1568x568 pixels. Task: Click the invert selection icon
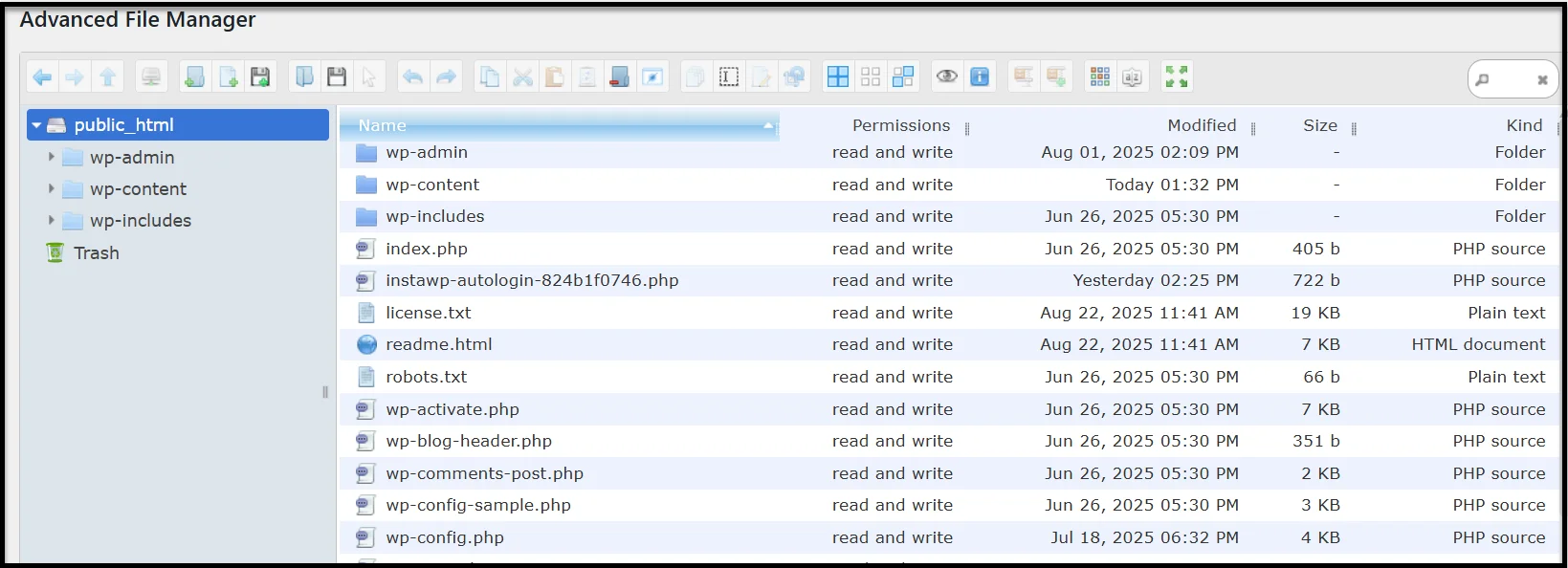(903, 77)
